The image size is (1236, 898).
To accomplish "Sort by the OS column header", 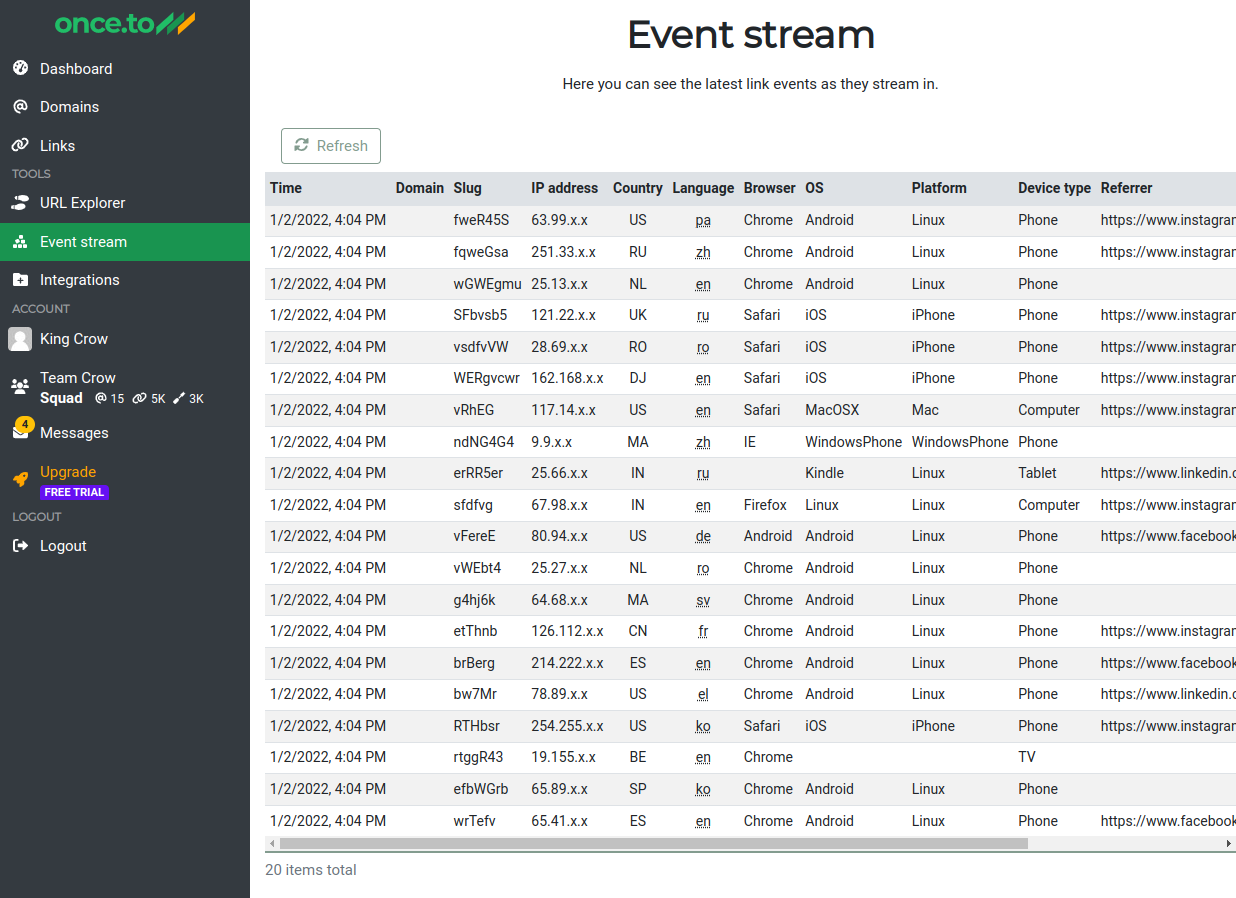I will pos(814,188).
